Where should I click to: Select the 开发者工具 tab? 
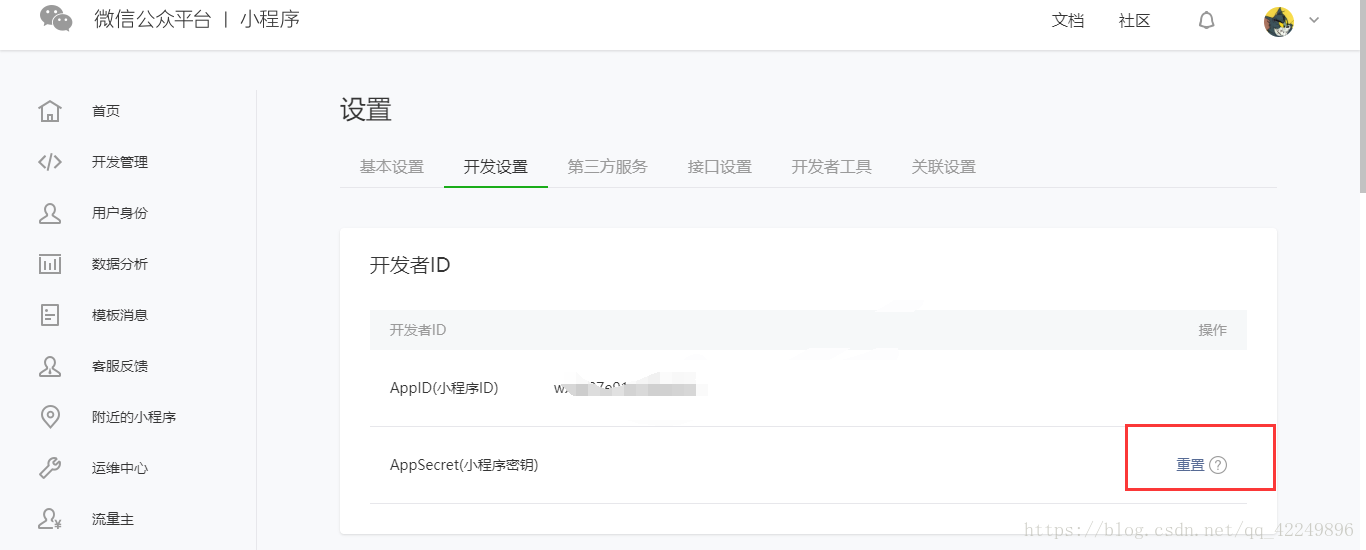click(x=832, y=167)
